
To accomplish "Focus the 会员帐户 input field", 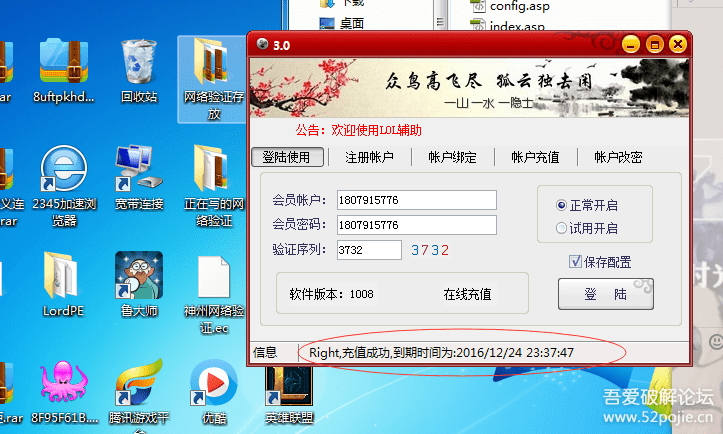I will (x=416, y=200).
